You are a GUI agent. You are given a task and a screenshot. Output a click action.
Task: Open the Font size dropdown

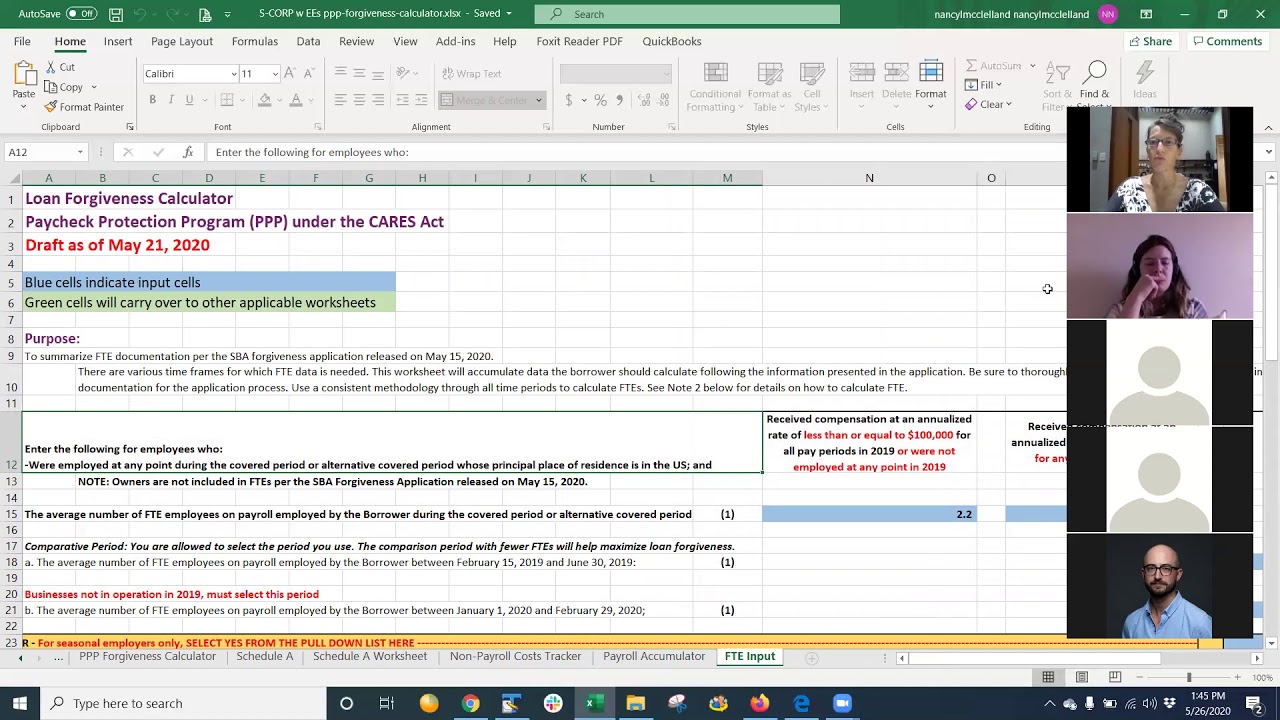(275, 74)
